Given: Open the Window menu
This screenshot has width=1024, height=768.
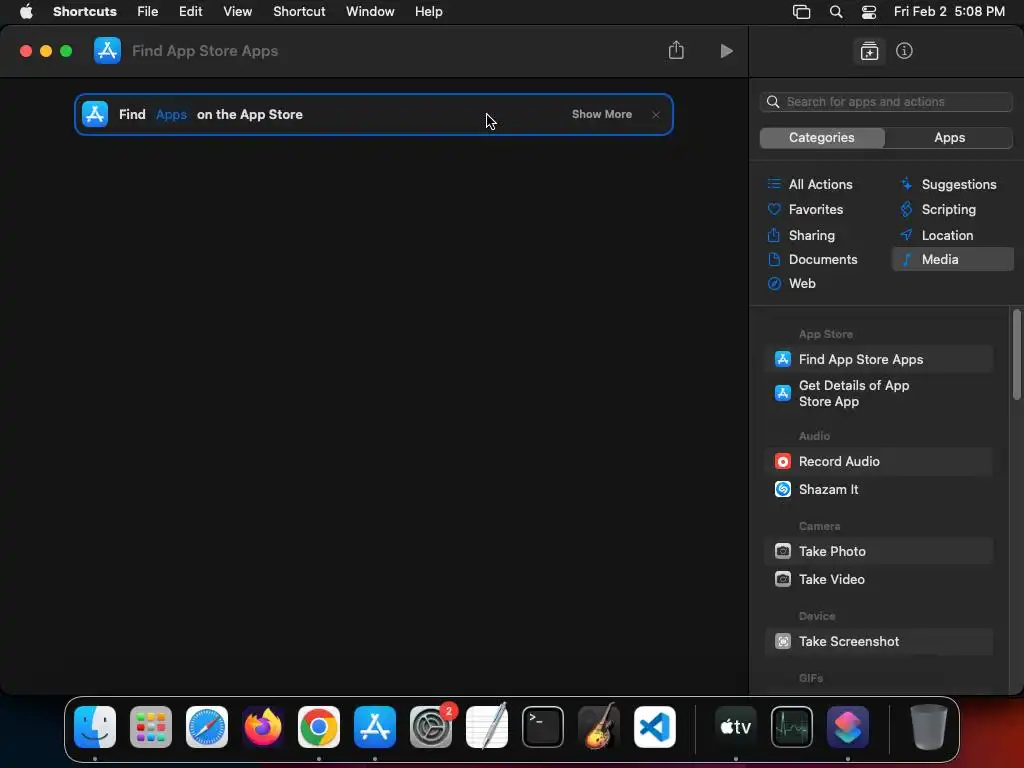Looking at the screenshot, I should point(370,12).
